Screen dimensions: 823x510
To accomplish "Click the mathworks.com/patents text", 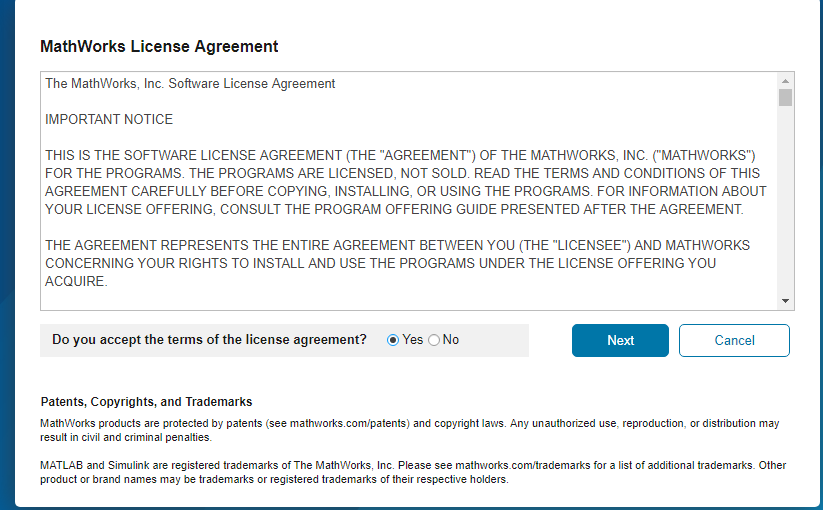I will (x=349, y=423).
